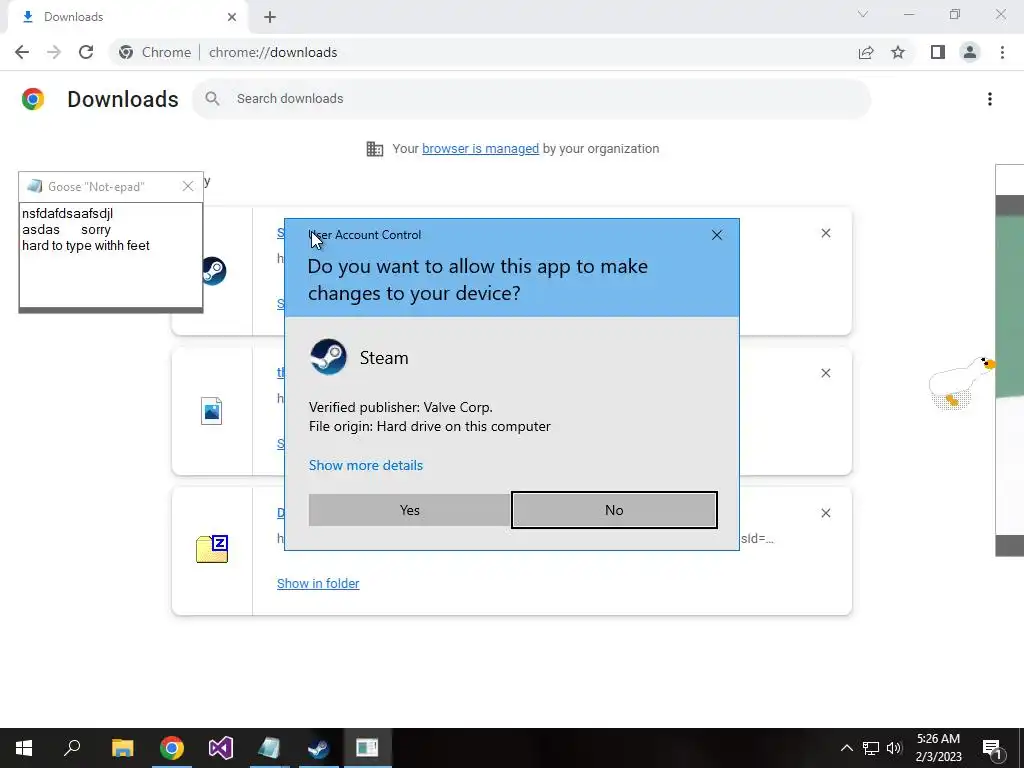Reload the Chrome page
Screen dimensions: 1024x768
tap(86, 52)
